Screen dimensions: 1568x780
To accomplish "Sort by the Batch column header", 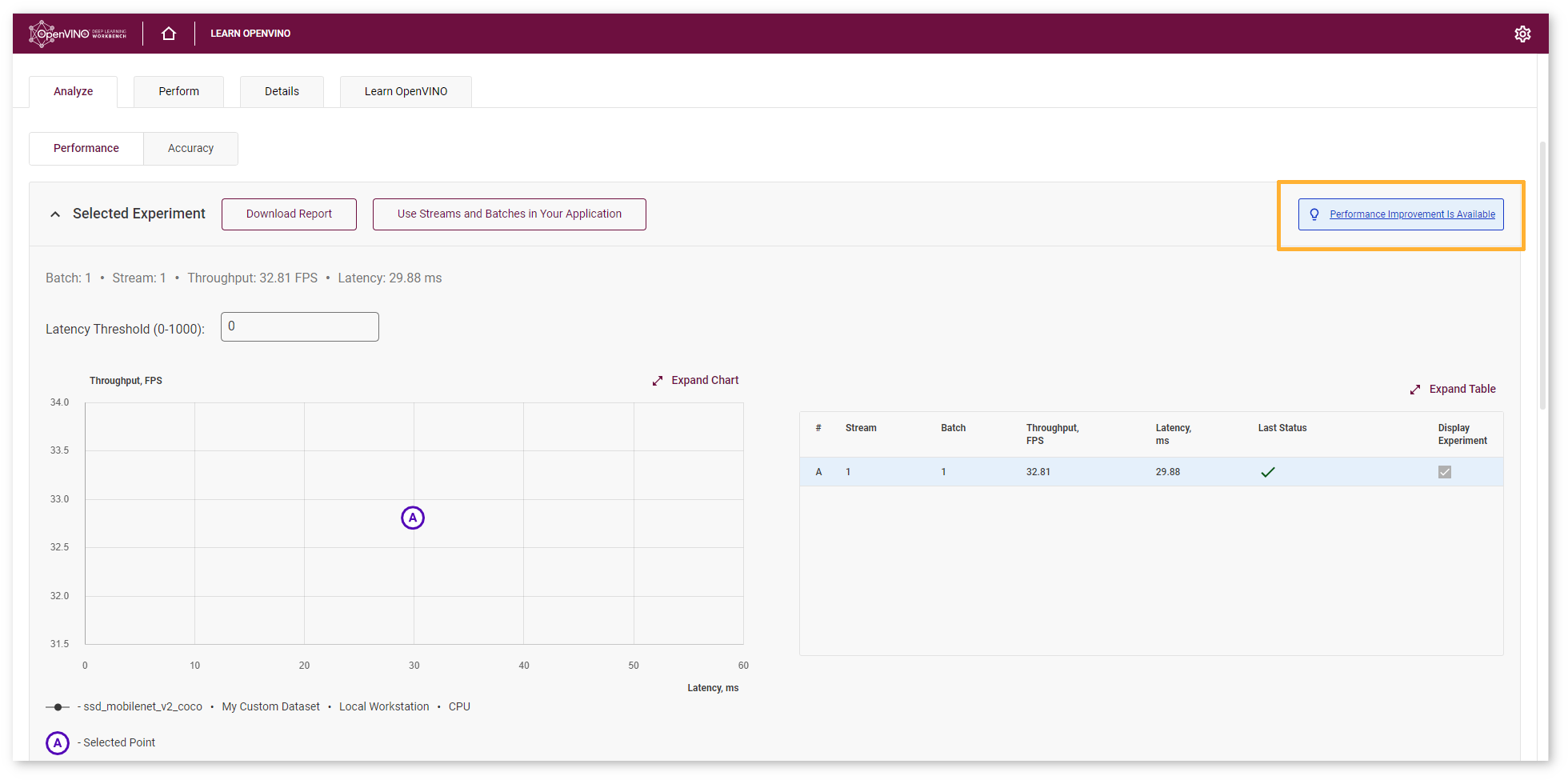I will (953, 428).
